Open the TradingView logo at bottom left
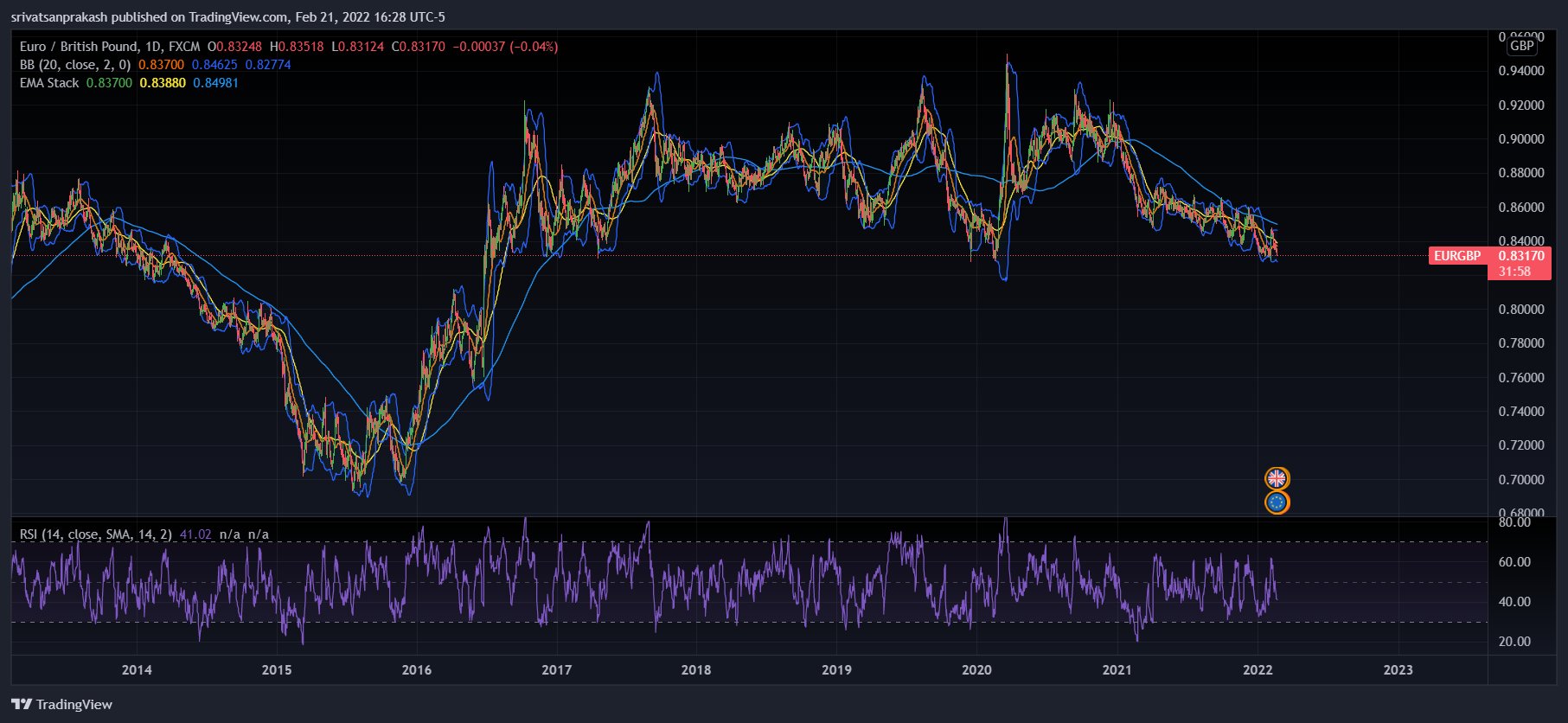Viewport: 1568px width, 723px height. pos(62,704)
